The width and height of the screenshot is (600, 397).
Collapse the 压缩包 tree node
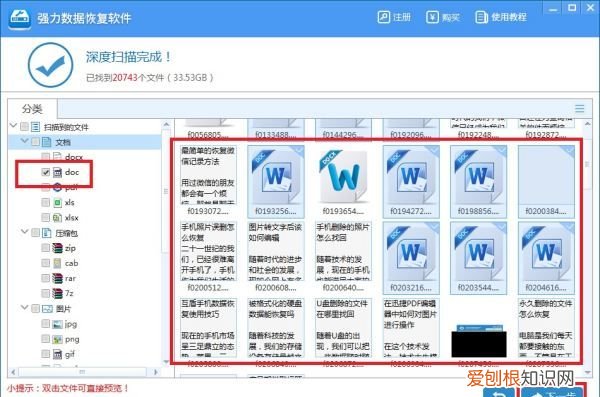click(24, 232)
